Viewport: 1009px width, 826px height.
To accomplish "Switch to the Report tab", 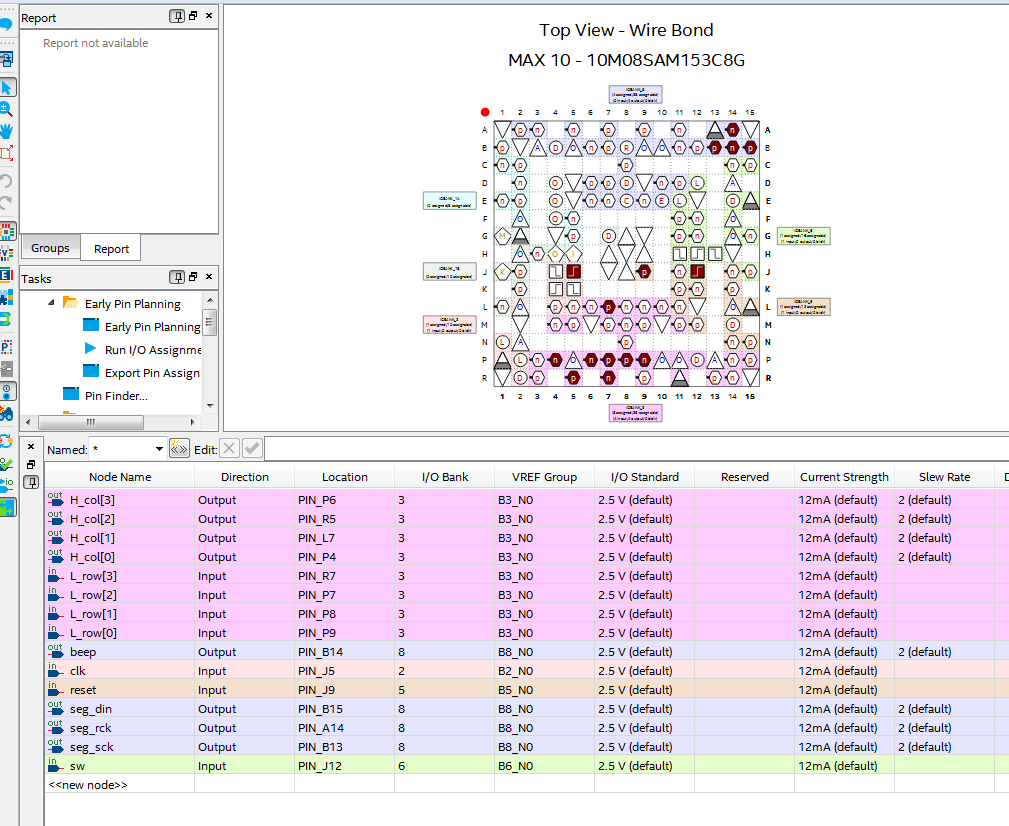I will tap(111, 249).
